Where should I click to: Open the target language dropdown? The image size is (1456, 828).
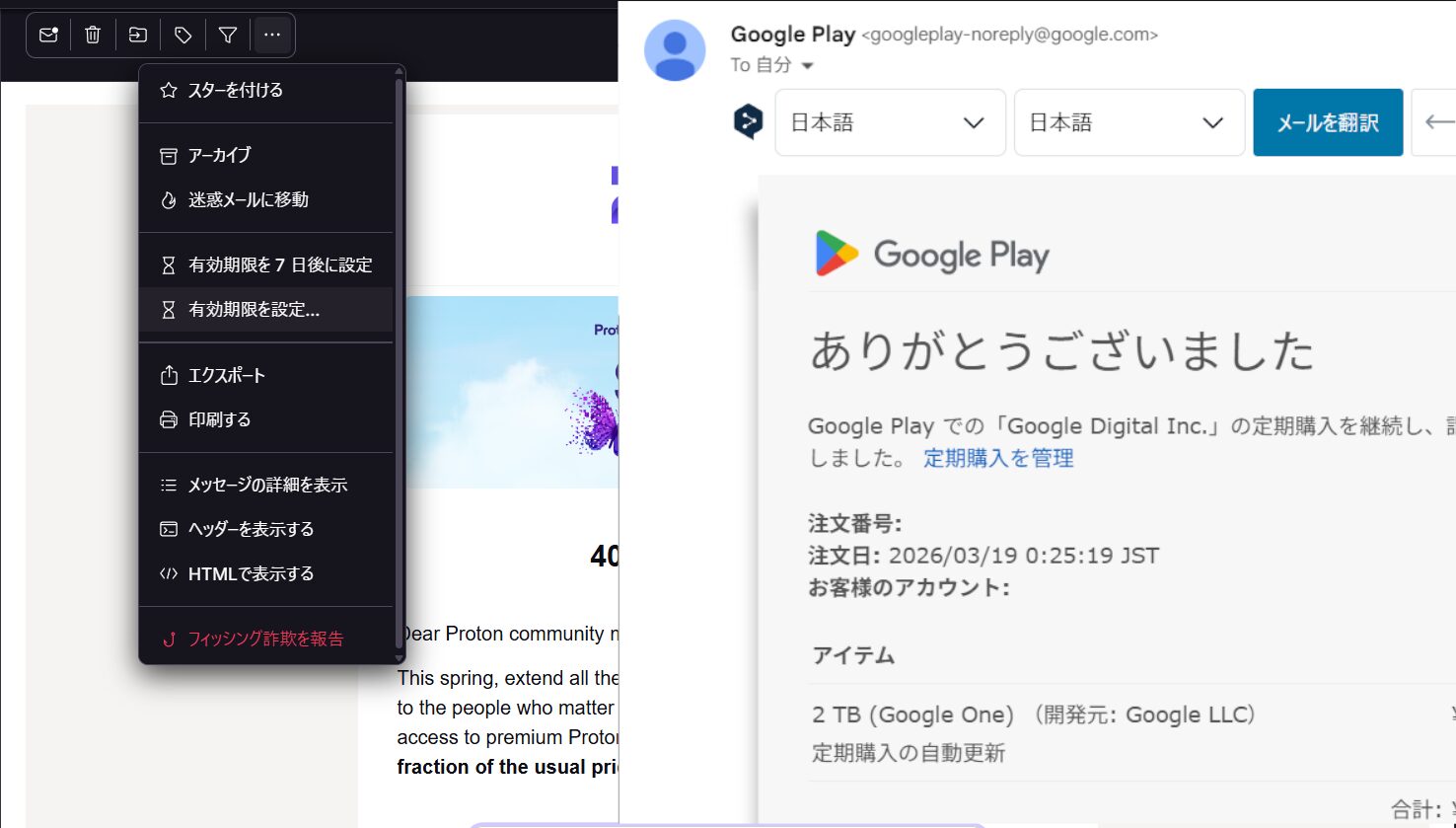pyautogui.click(x=1128, y=121)
